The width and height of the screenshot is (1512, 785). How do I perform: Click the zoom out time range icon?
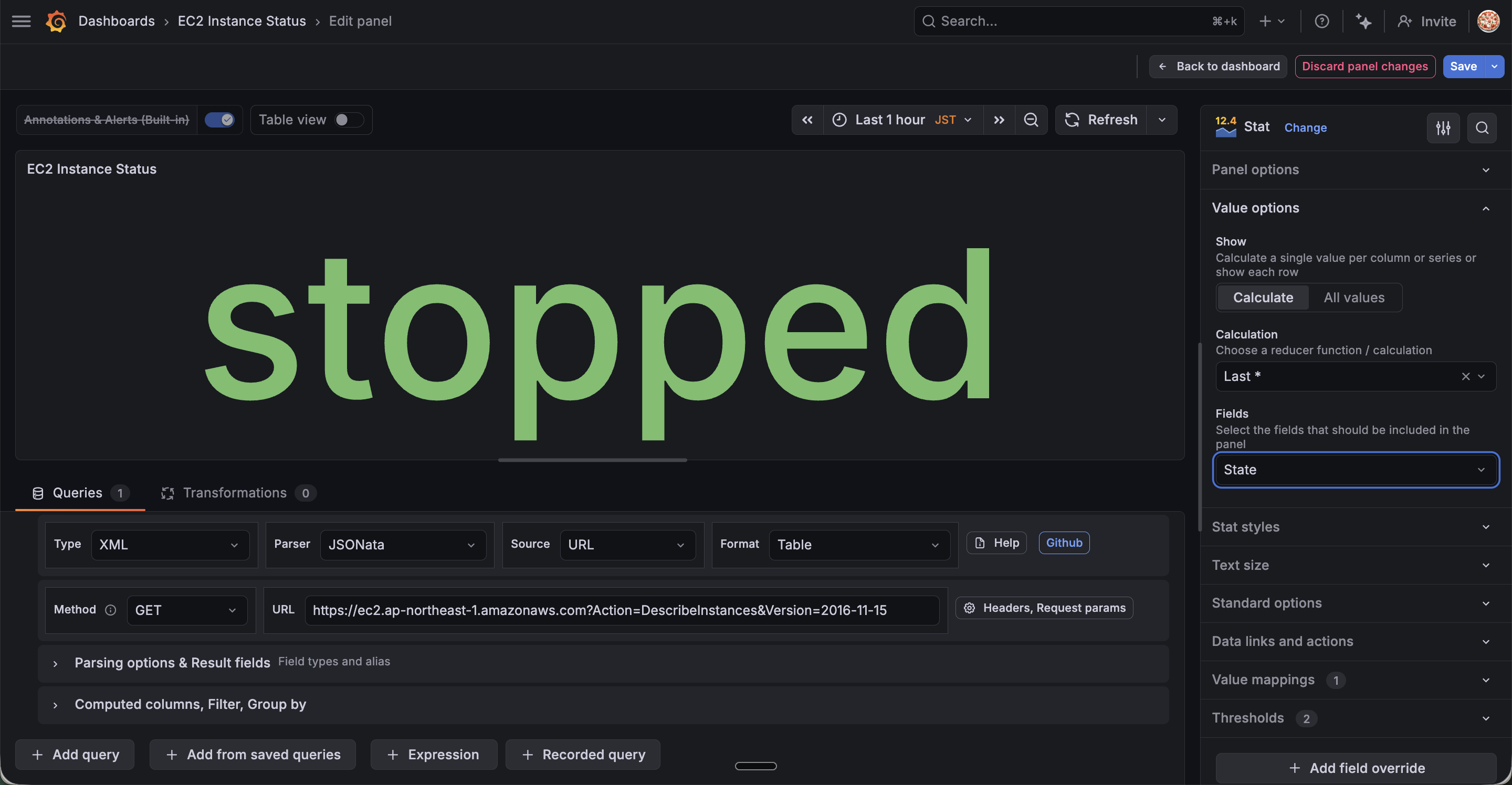[x=1031, y=120]
